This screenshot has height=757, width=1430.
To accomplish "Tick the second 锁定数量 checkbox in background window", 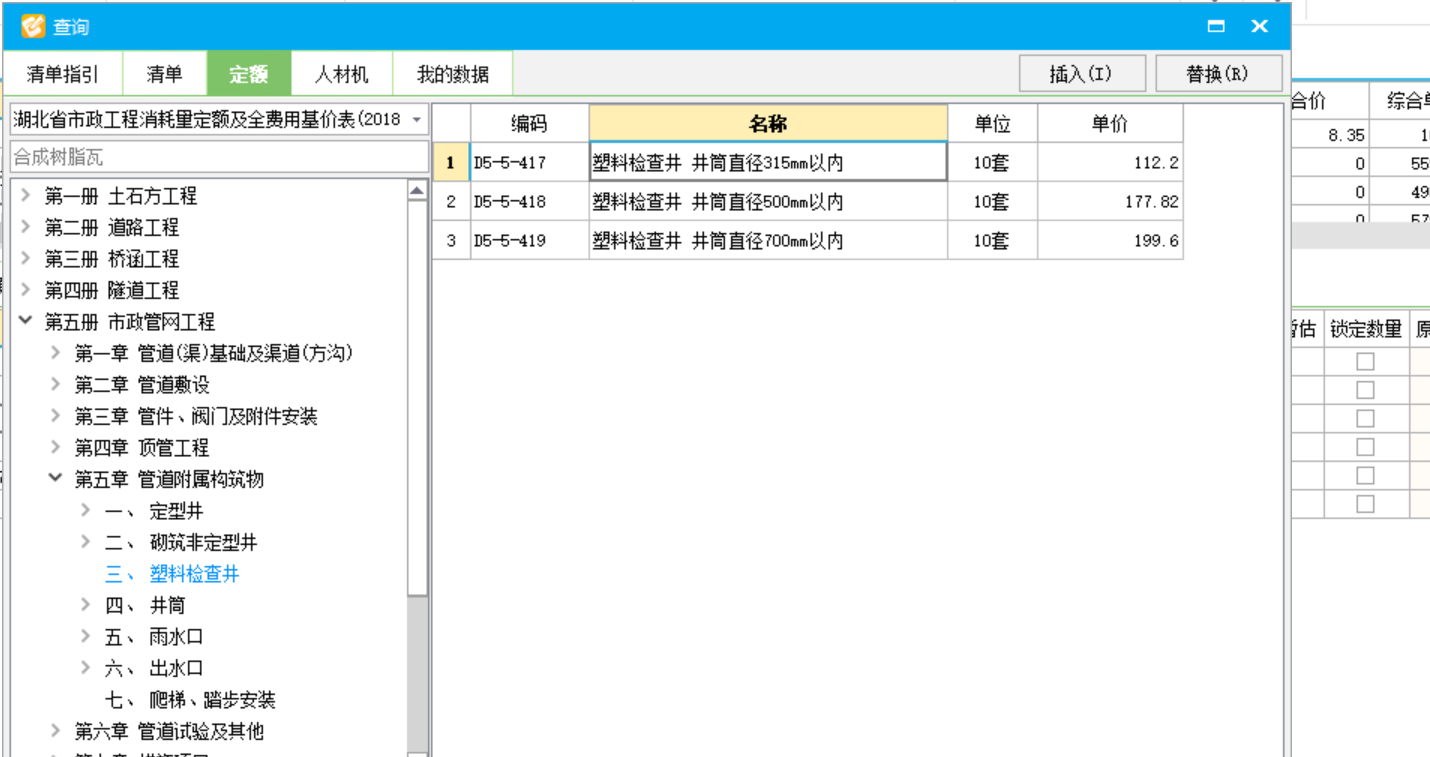I will click(1365, 390).
